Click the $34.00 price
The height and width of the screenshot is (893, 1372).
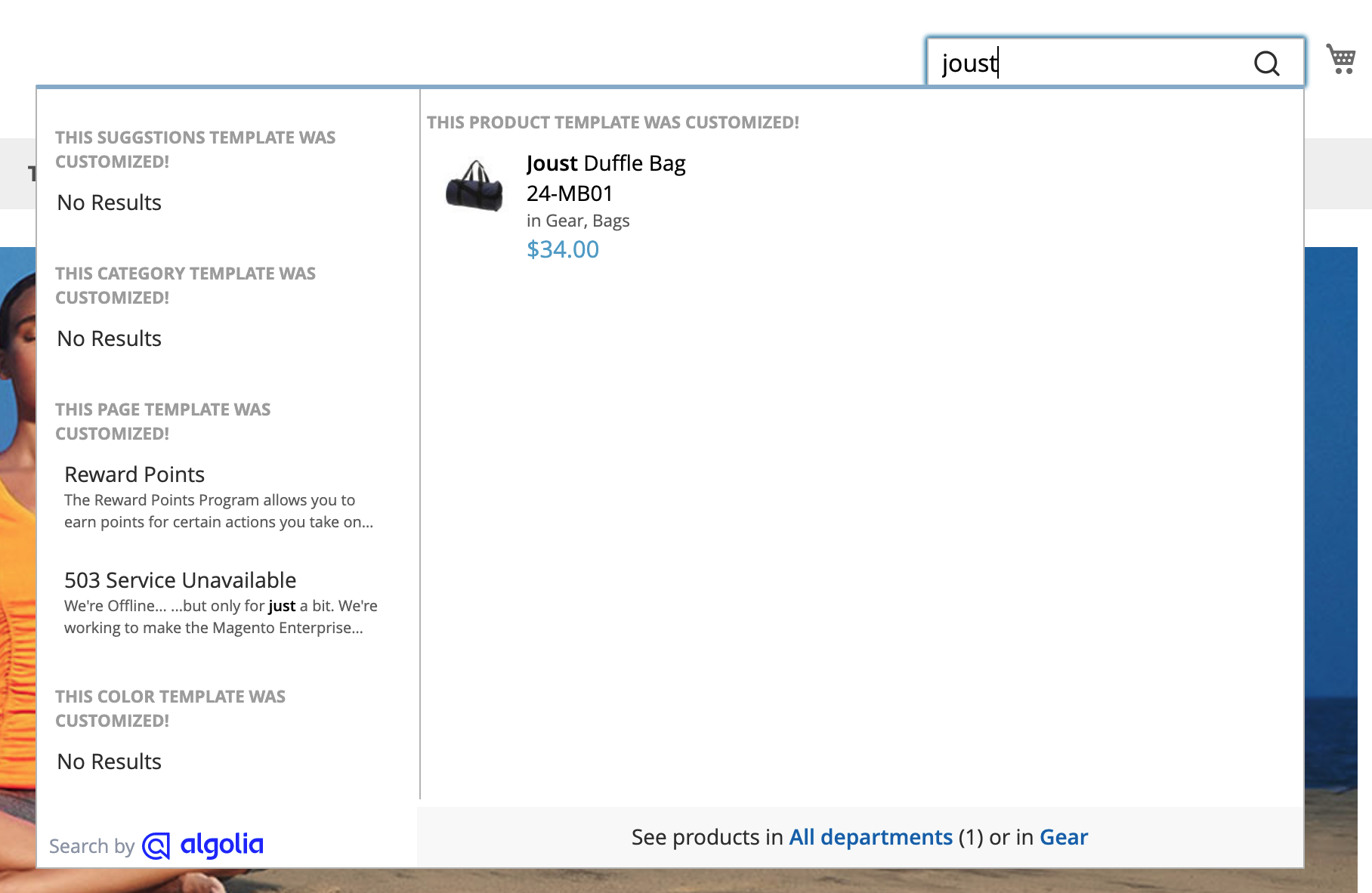coord(563,249)
